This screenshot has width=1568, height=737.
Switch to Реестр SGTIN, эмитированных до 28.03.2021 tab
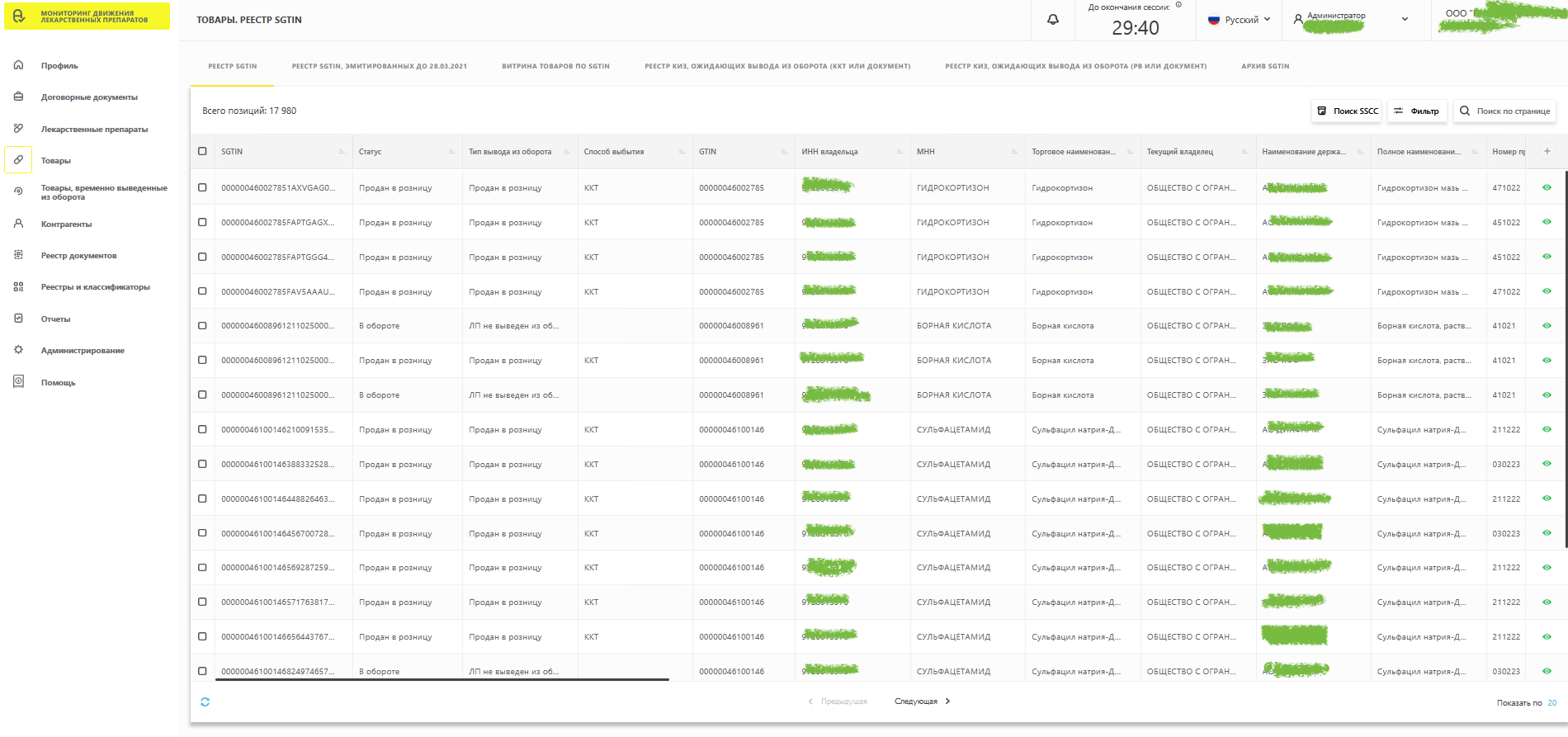[x=380, y=66]
